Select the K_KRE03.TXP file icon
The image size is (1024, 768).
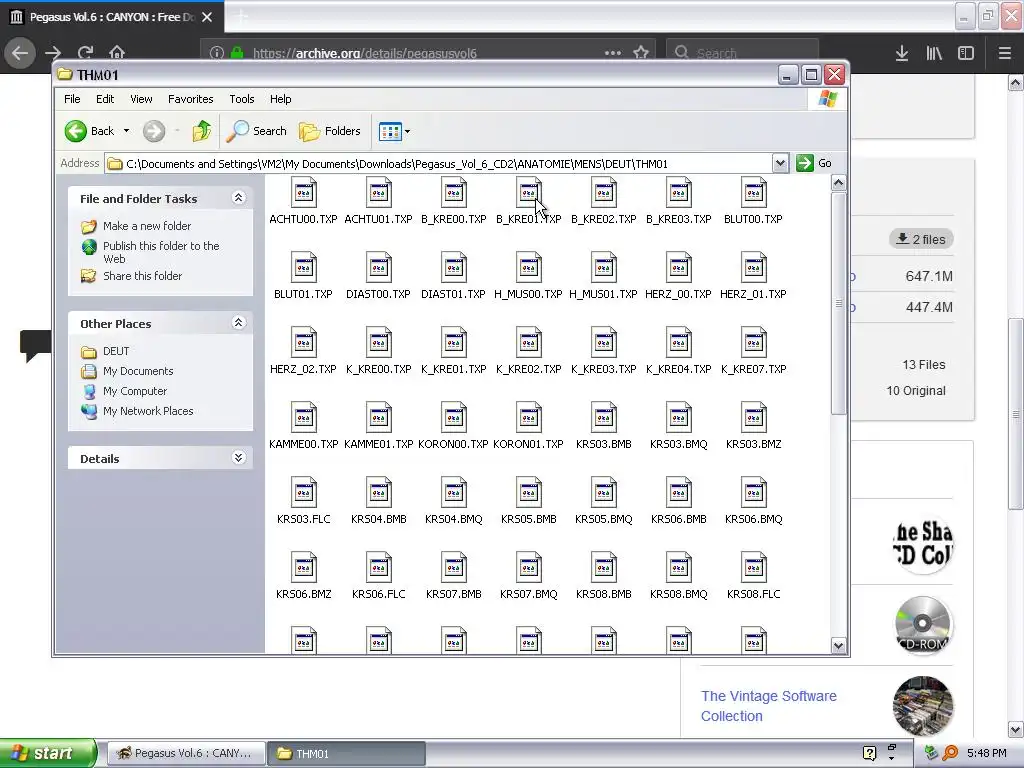click(x=604, y=343)
